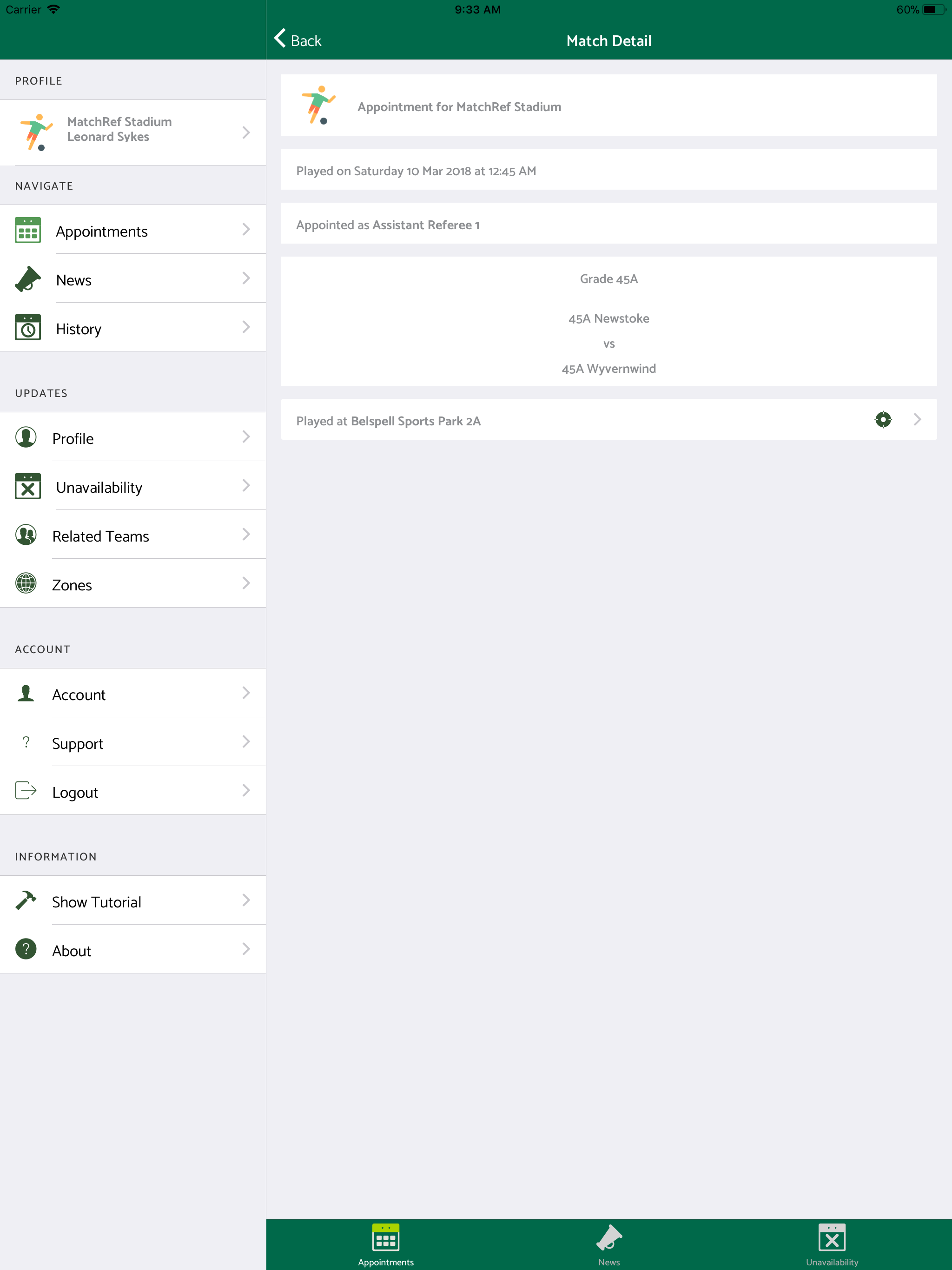
Task: Tap the soccer player logo in appointment card
Action: point(319,105)
